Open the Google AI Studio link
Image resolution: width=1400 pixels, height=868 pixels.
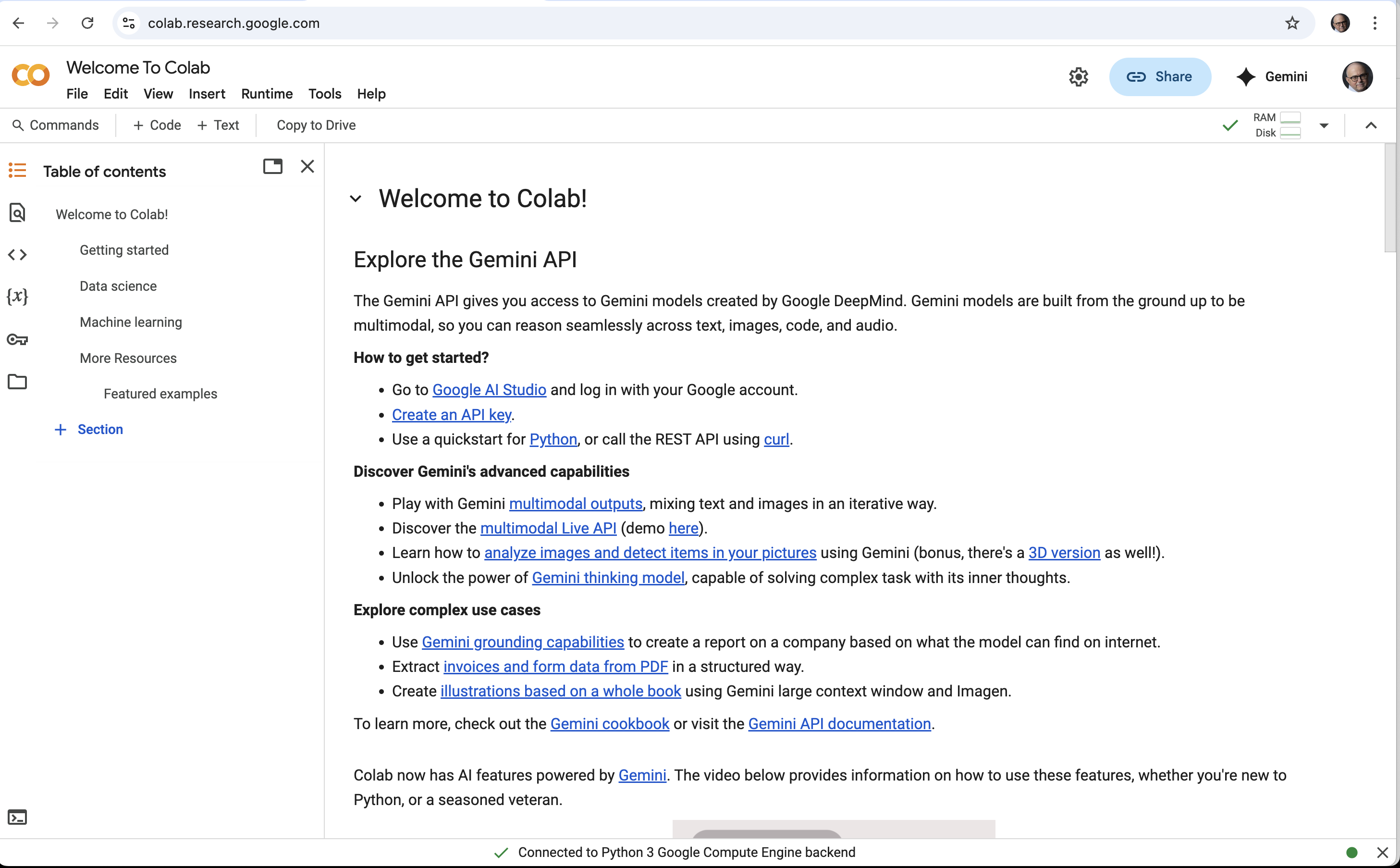click(x=489, y=390)
